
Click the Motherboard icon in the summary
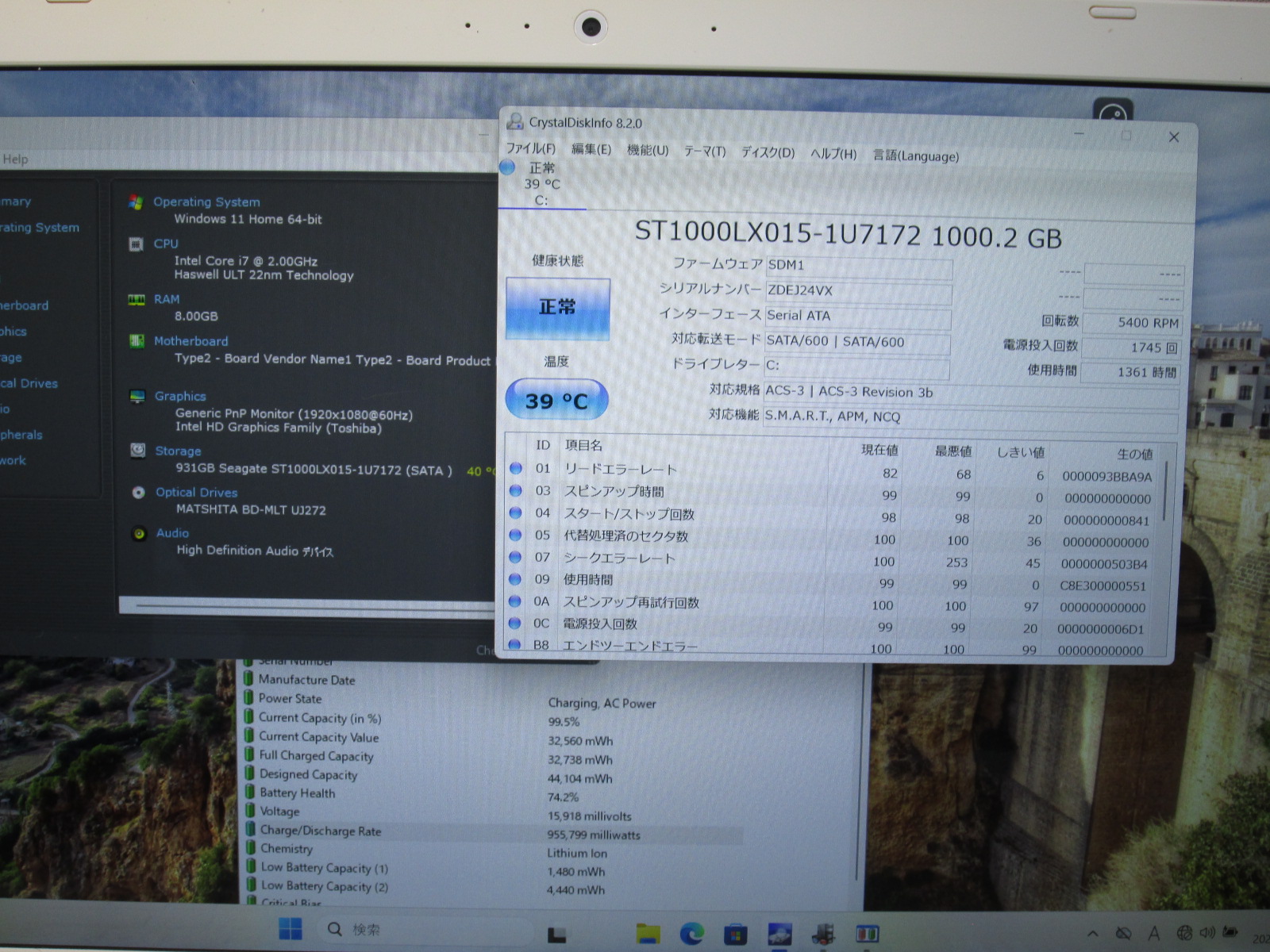click(137, 341)
